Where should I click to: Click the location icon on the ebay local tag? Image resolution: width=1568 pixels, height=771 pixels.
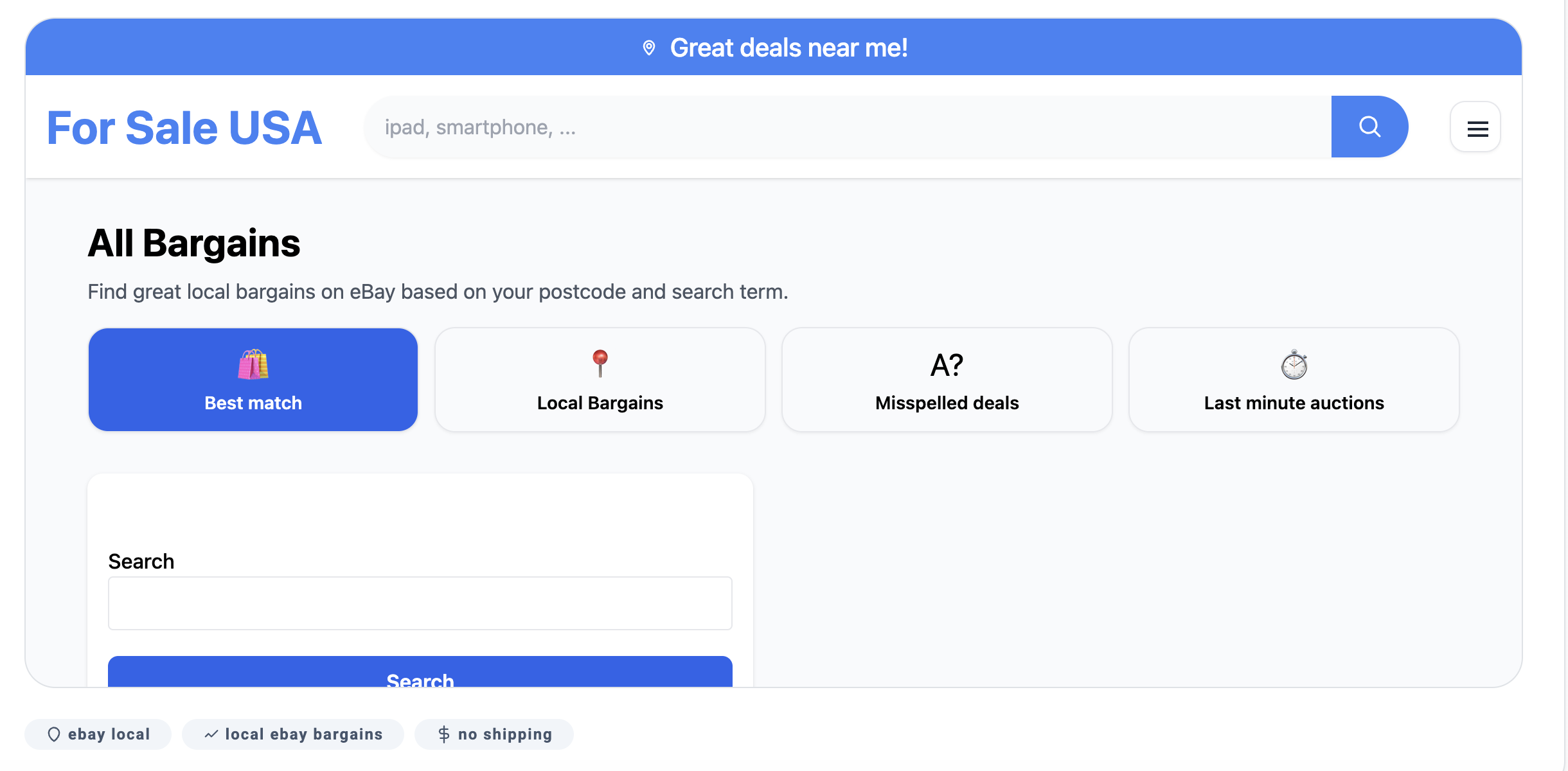coord(53,734)
